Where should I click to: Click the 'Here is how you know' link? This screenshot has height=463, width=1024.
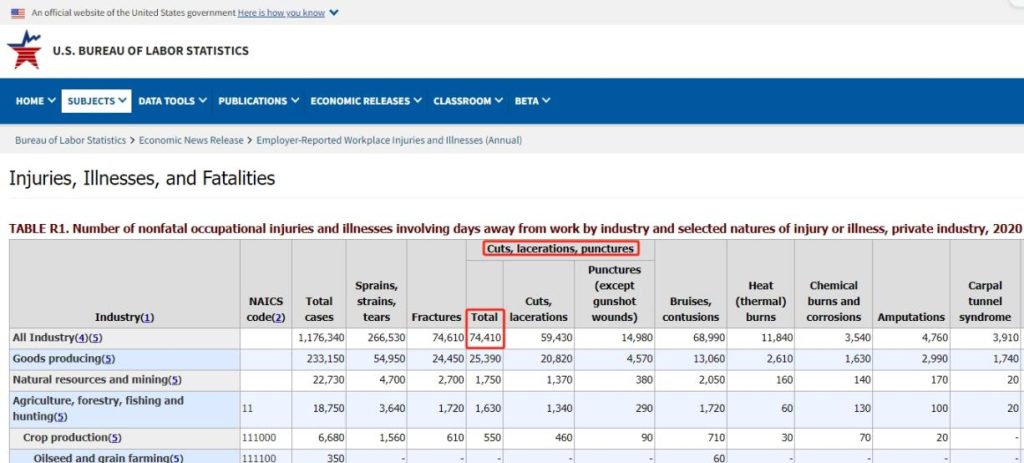(x=281, y=13)
